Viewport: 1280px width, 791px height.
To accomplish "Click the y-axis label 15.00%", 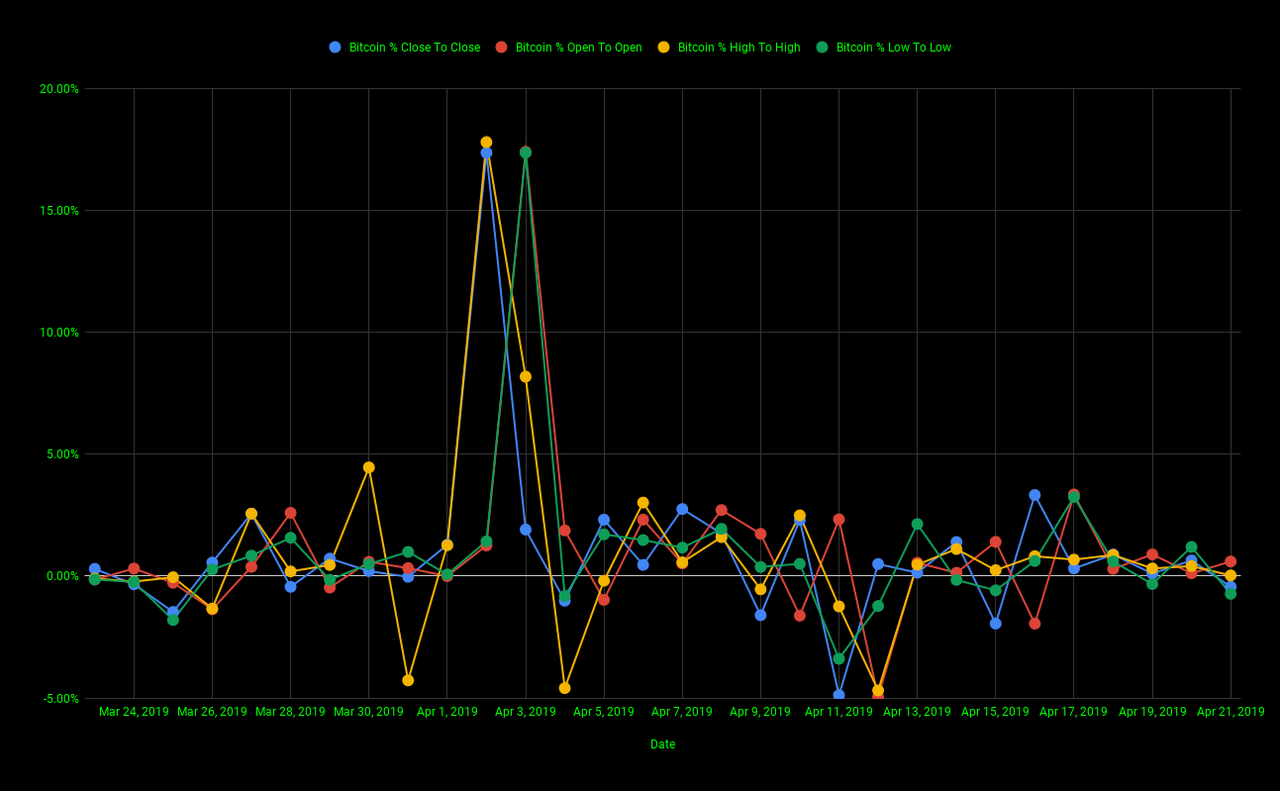I will [x=59, y=211].
